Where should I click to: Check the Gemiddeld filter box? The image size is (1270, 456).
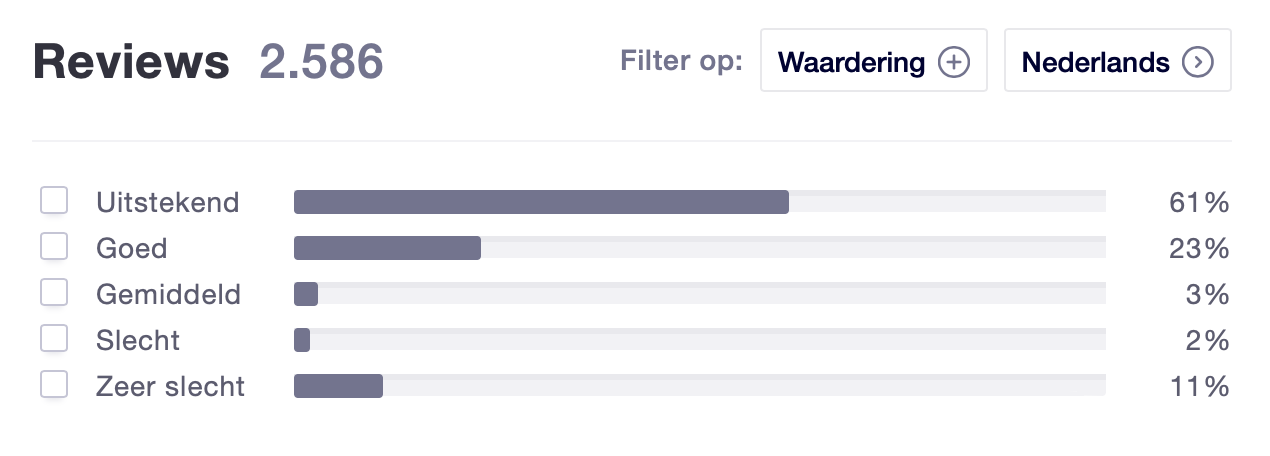pos(54,293)
